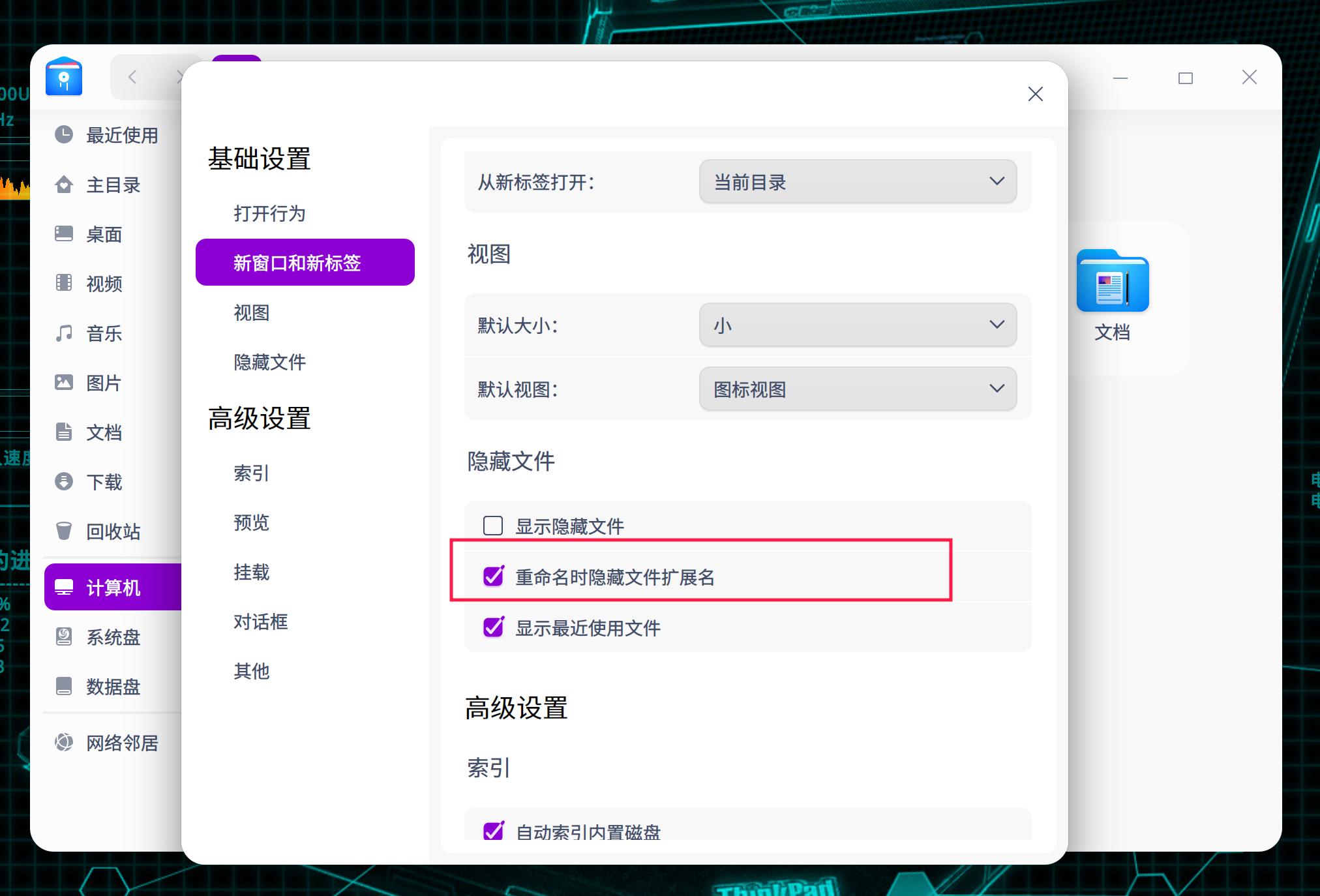Uncheck hide extension when renaming (重命名时隐藏文件扩展名)

coord(493,576)
